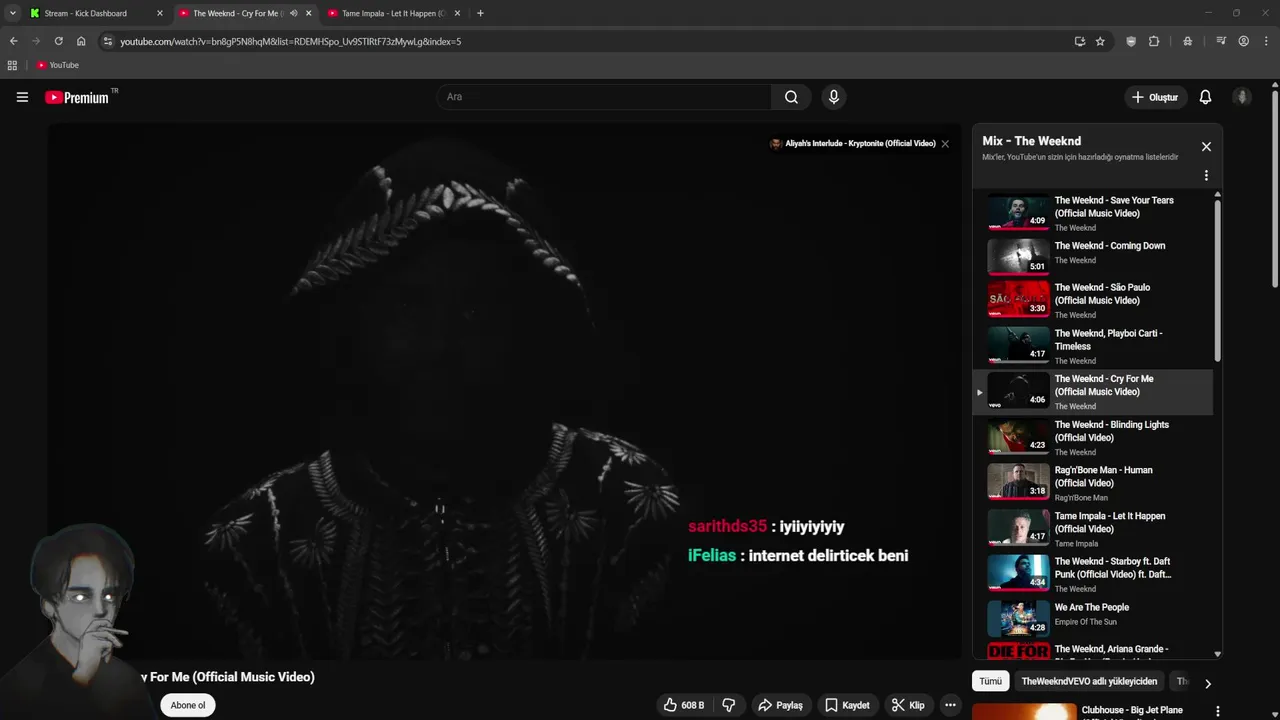Like the video with thumbs up
The height and width of the screenshot is (720, 1280).
click(x=684, y=705)
